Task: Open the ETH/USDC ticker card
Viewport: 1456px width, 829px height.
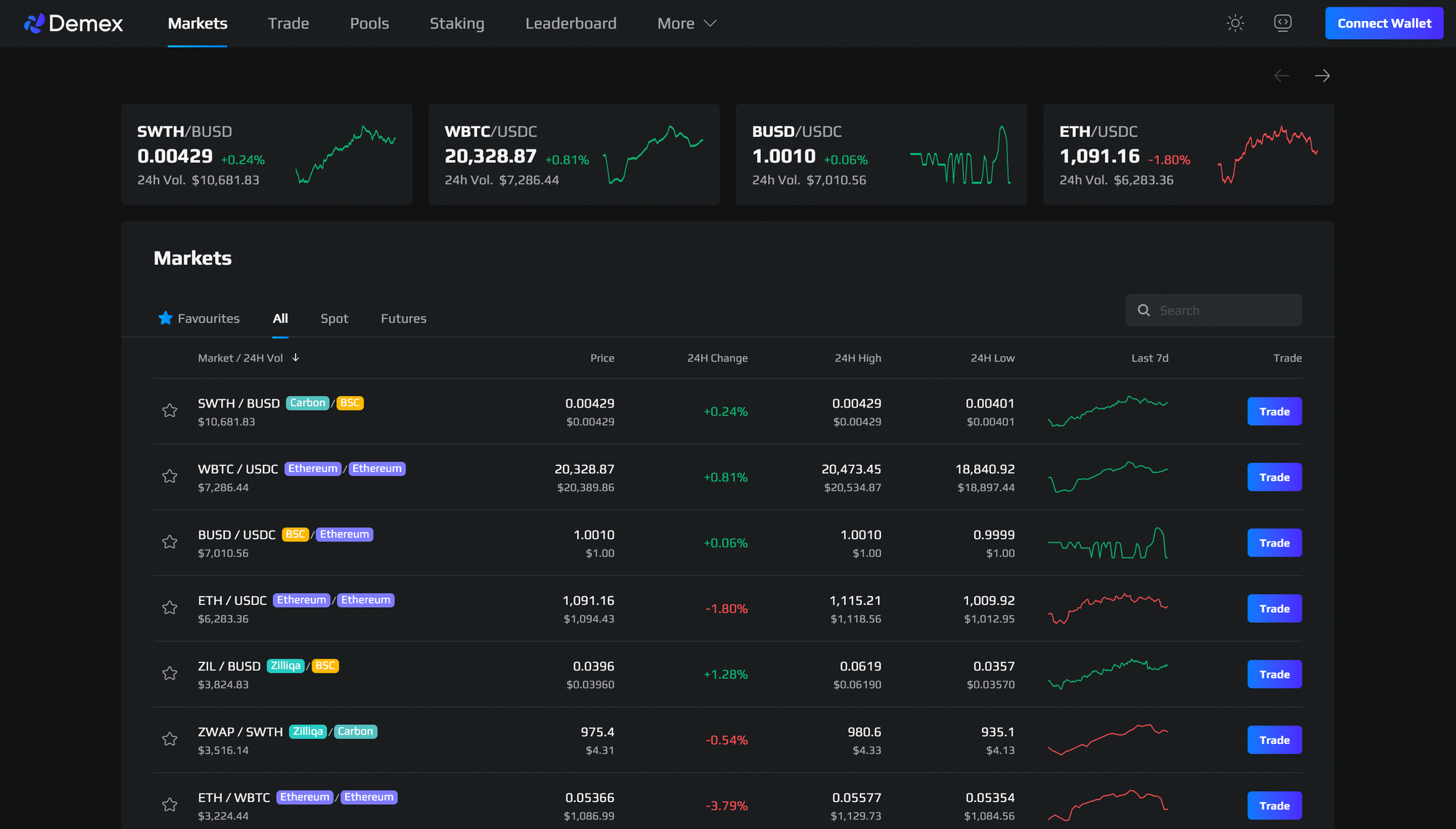Action: 1188,154
